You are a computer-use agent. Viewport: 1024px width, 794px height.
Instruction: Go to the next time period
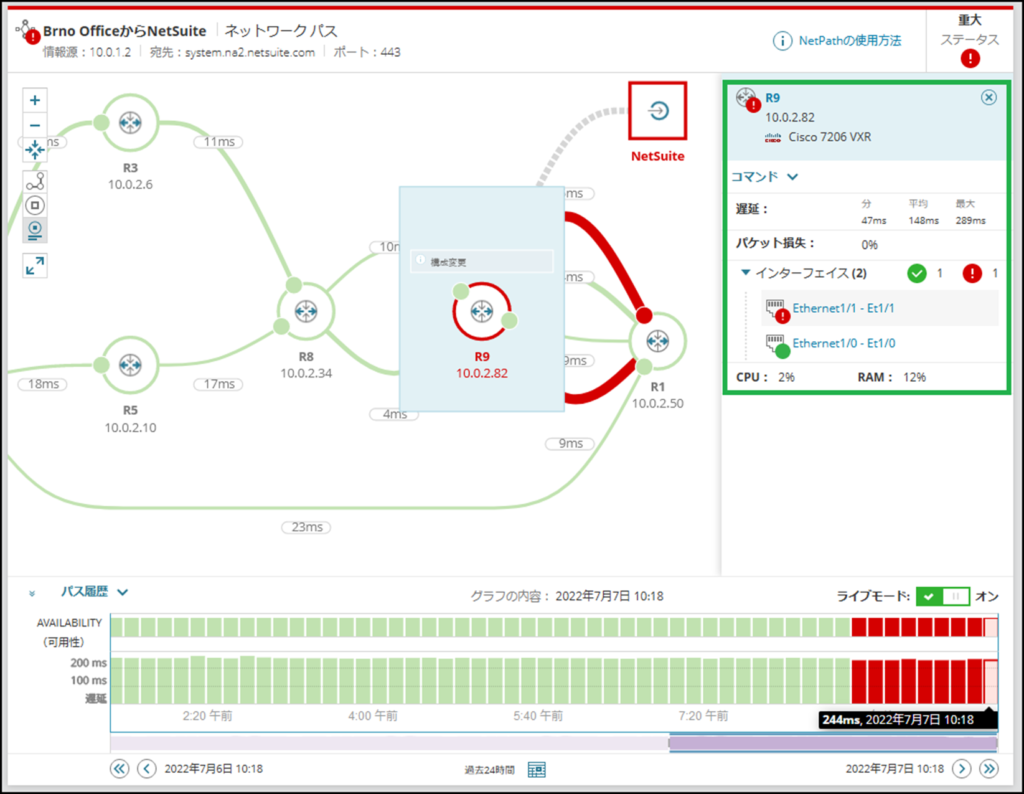click(961, 769)
